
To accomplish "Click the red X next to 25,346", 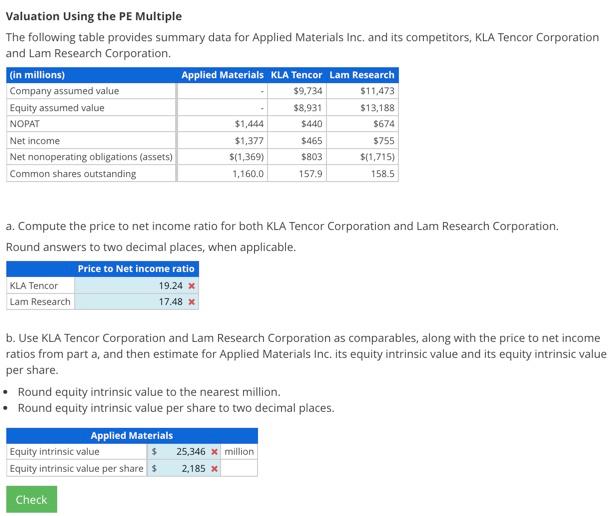I will coord(214,452).
